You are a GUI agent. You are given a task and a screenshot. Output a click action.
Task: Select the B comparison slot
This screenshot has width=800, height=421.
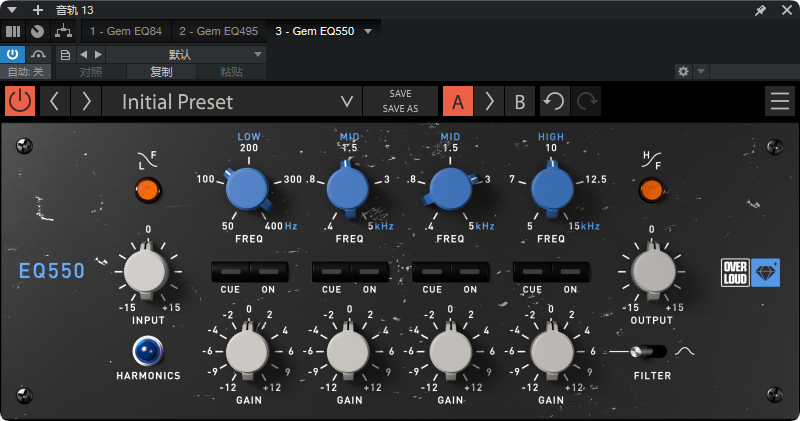[519, 101]
